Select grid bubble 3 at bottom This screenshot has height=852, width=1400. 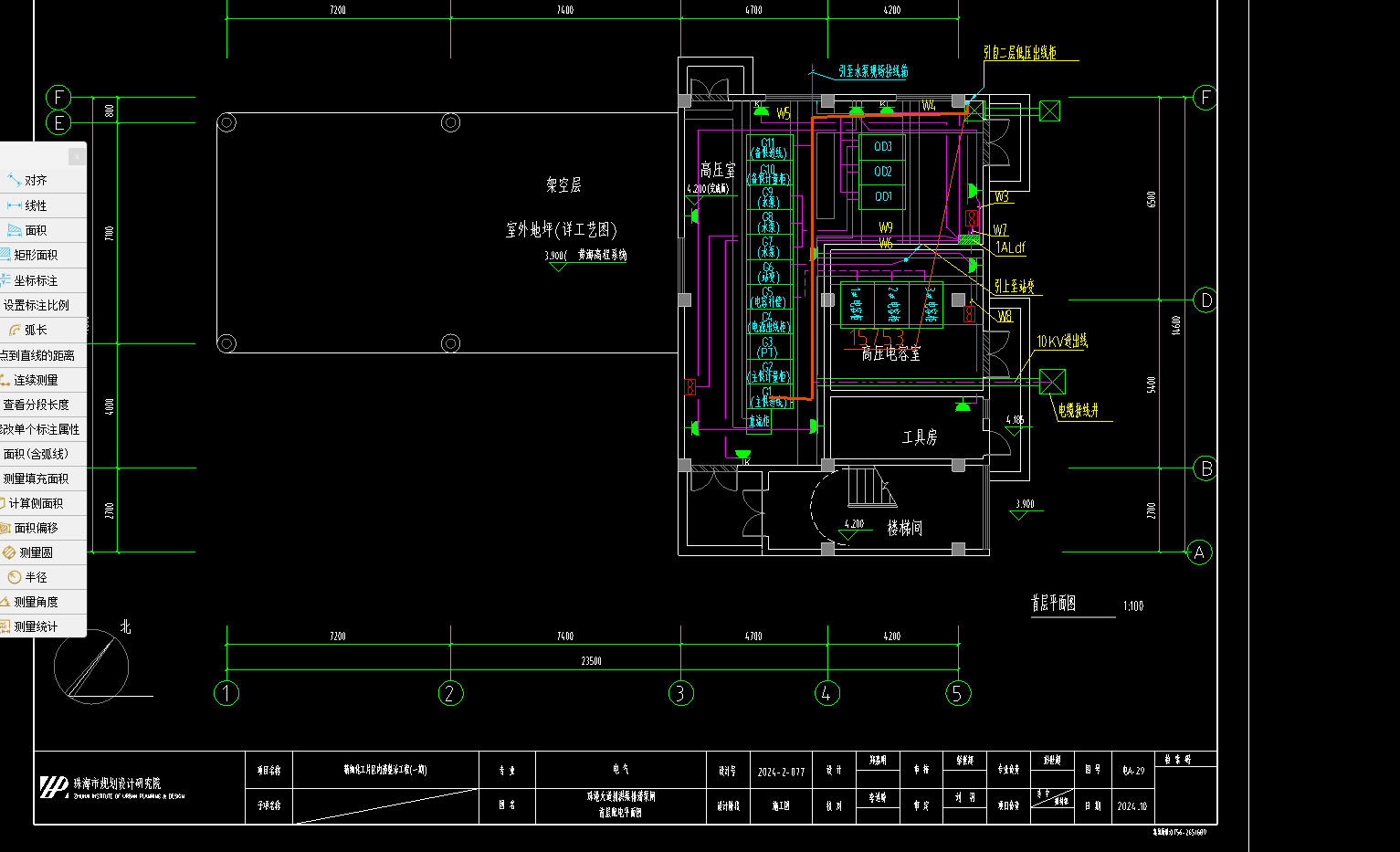pyautogui.click(x=680, y=693)
